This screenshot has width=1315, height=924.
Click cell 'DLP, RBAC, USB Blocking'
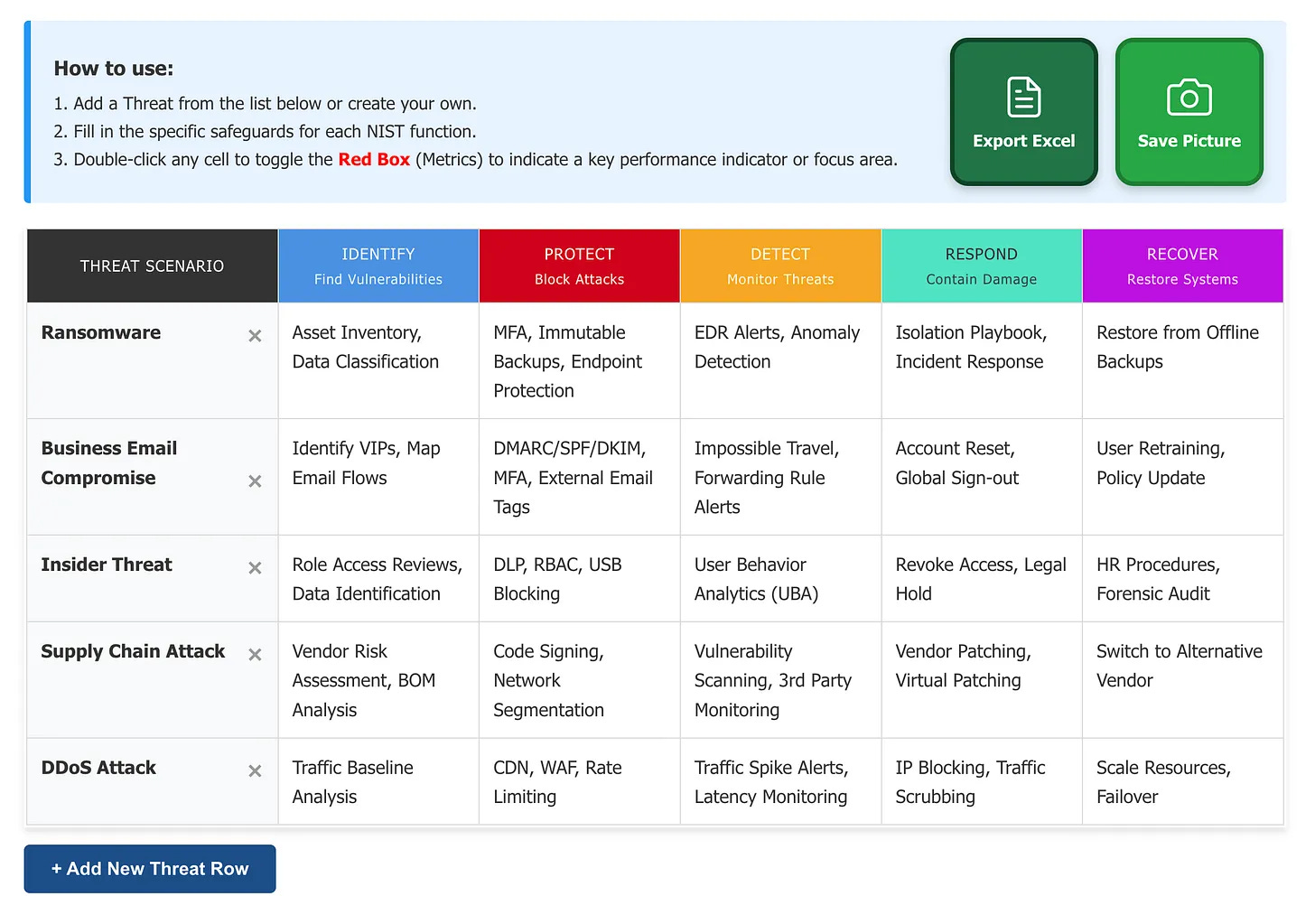[579, 579]
